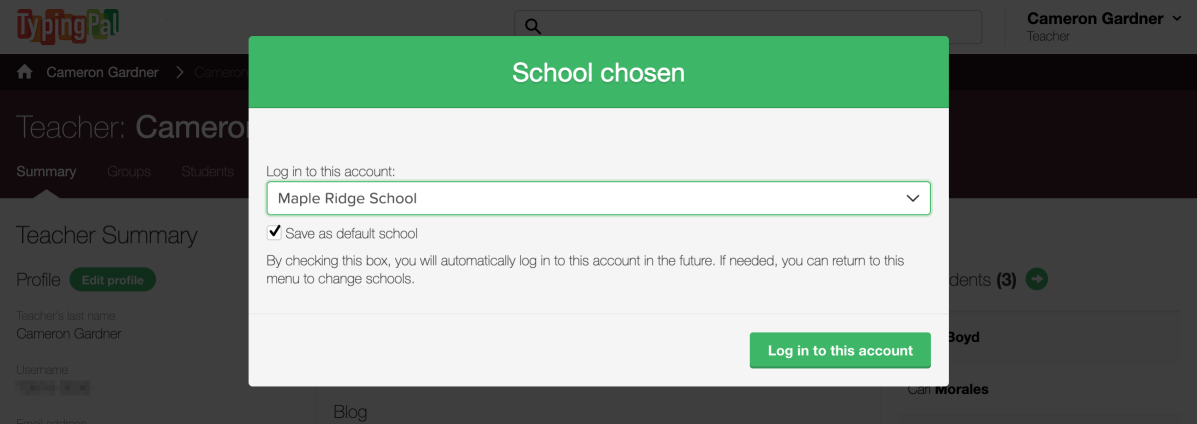Open the Groups tab
Image resolution: width=1197 pixels, height=424 pixels.
pos(129,171)
